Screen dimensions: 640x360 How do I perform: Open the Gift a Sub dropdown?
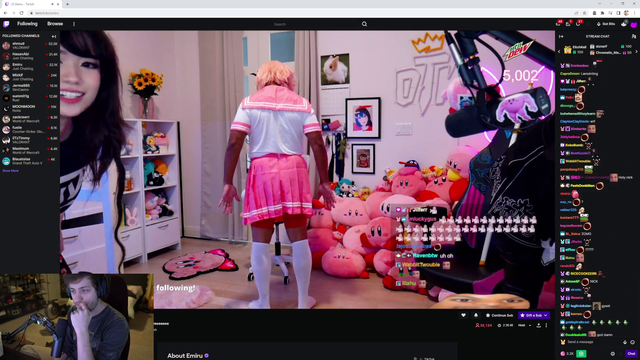(534, 315)
